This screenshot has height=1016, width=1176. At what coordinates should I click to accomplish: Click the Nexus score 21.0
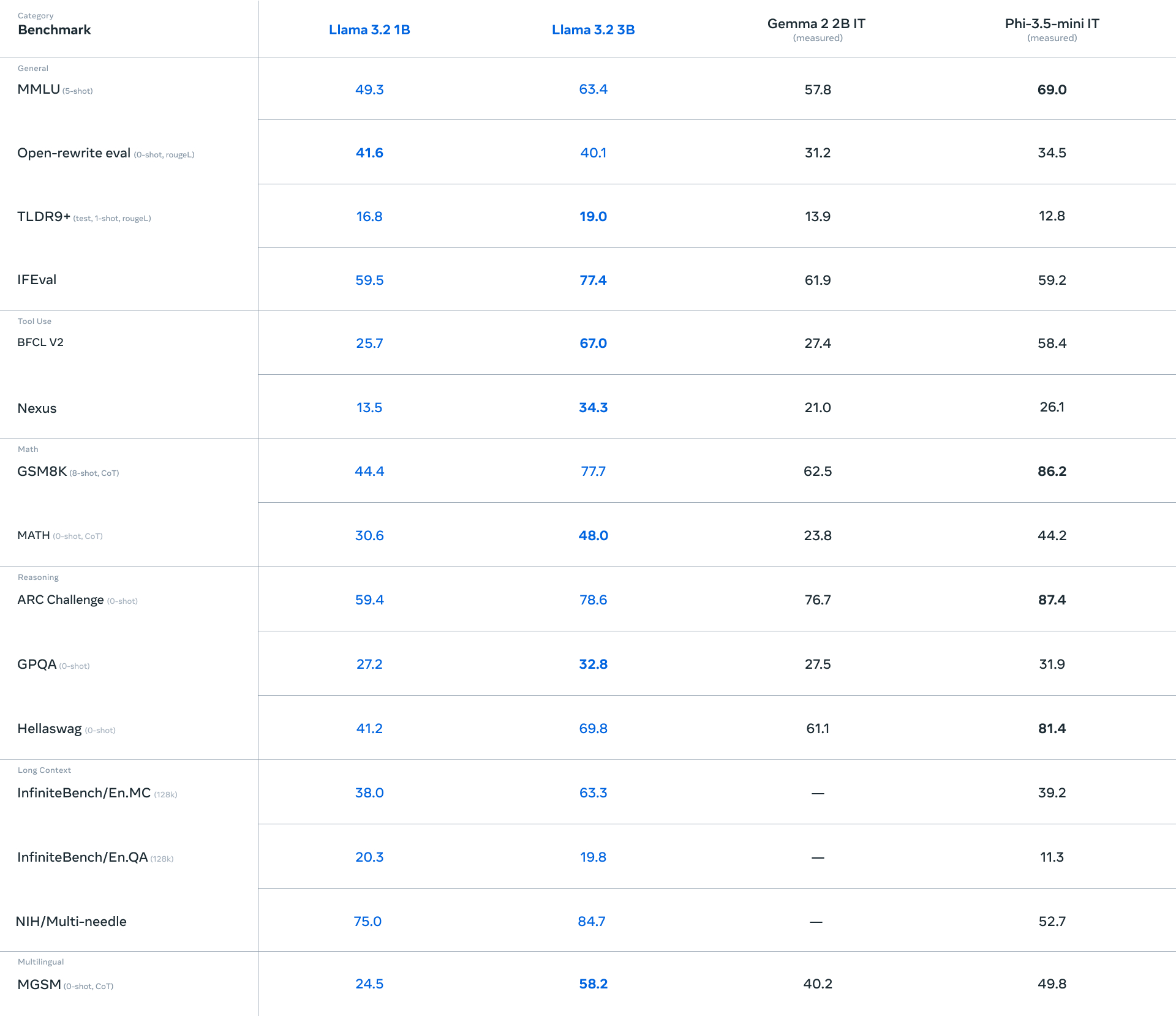[818, 408]
